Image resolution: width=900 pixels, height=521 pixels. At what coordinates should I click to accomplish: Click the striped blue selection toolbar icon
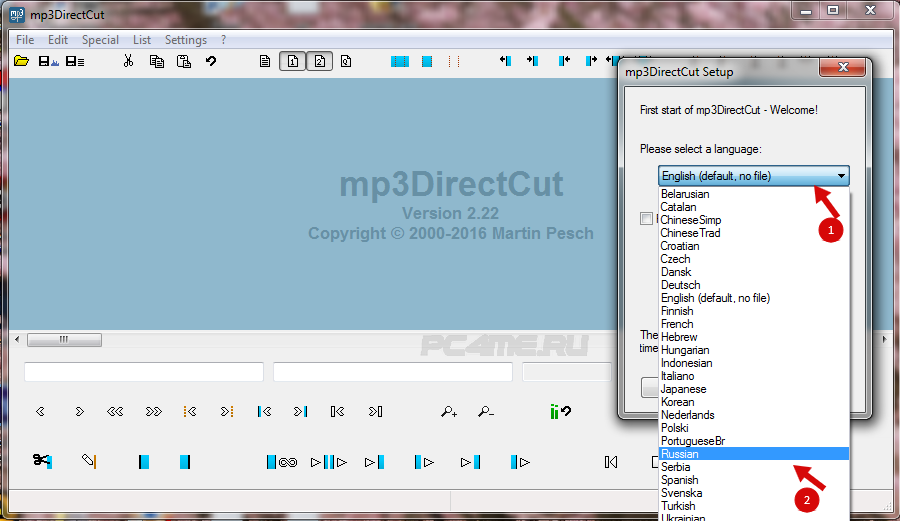399,61
